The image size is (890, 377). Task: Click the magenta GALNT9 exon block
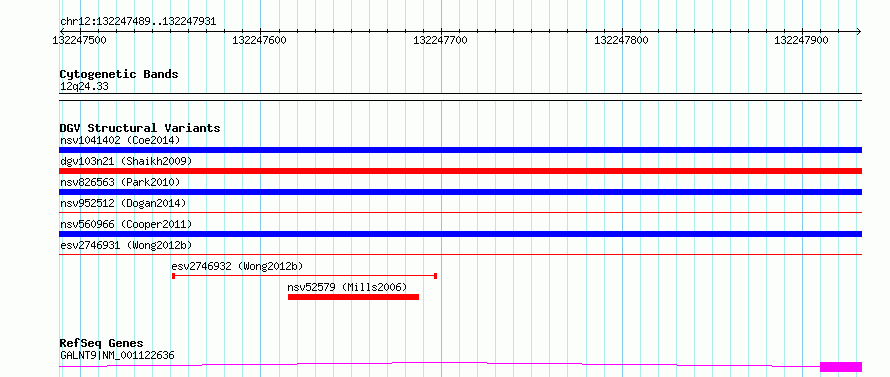[x=841, y=367]
